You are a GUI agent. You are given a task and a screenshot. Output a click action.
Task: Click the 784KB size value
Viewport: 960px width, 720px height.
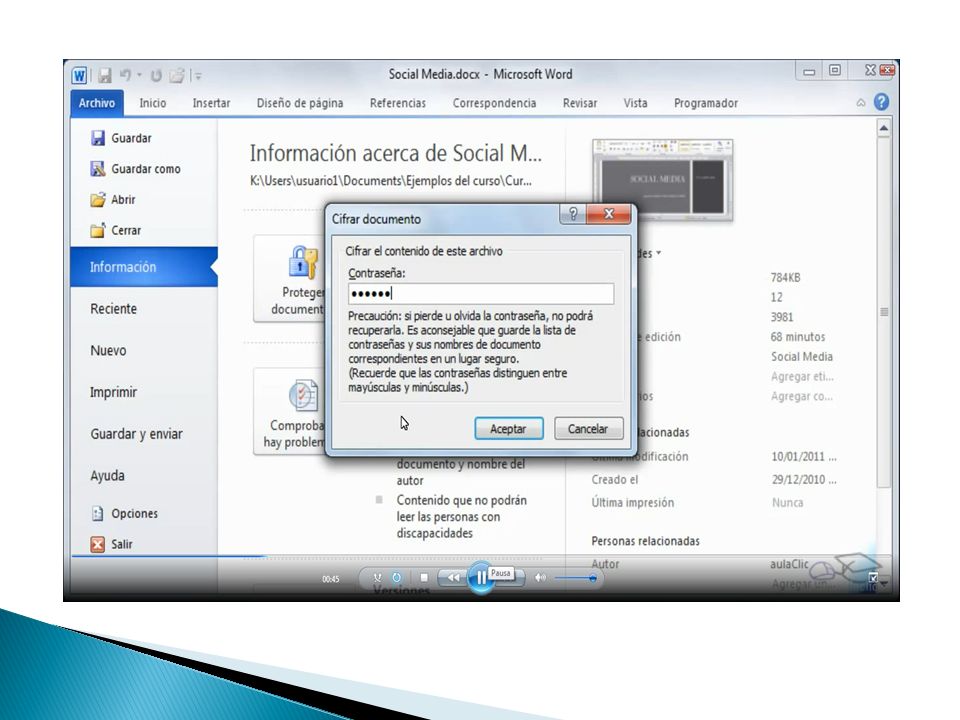[786, 277]
